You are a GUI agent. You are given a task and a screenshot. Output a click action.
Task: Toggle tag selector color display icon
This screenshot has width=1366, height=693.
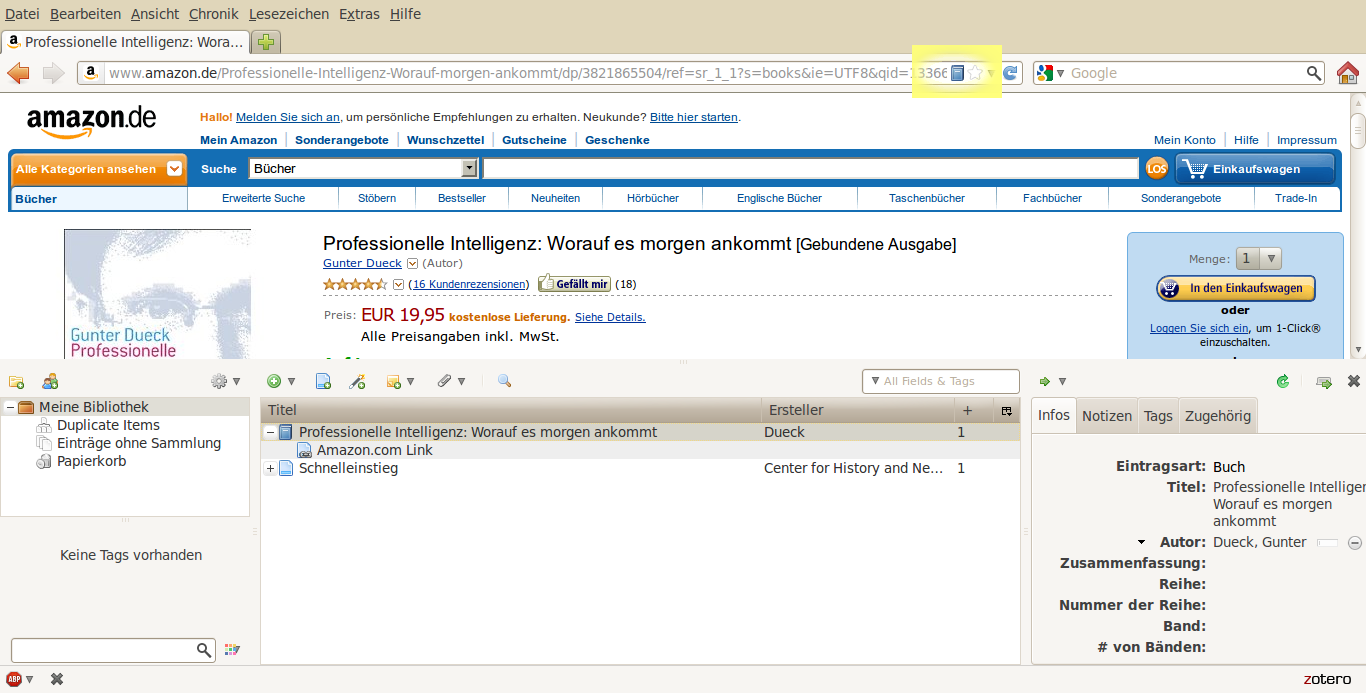[x=232, y=650]
